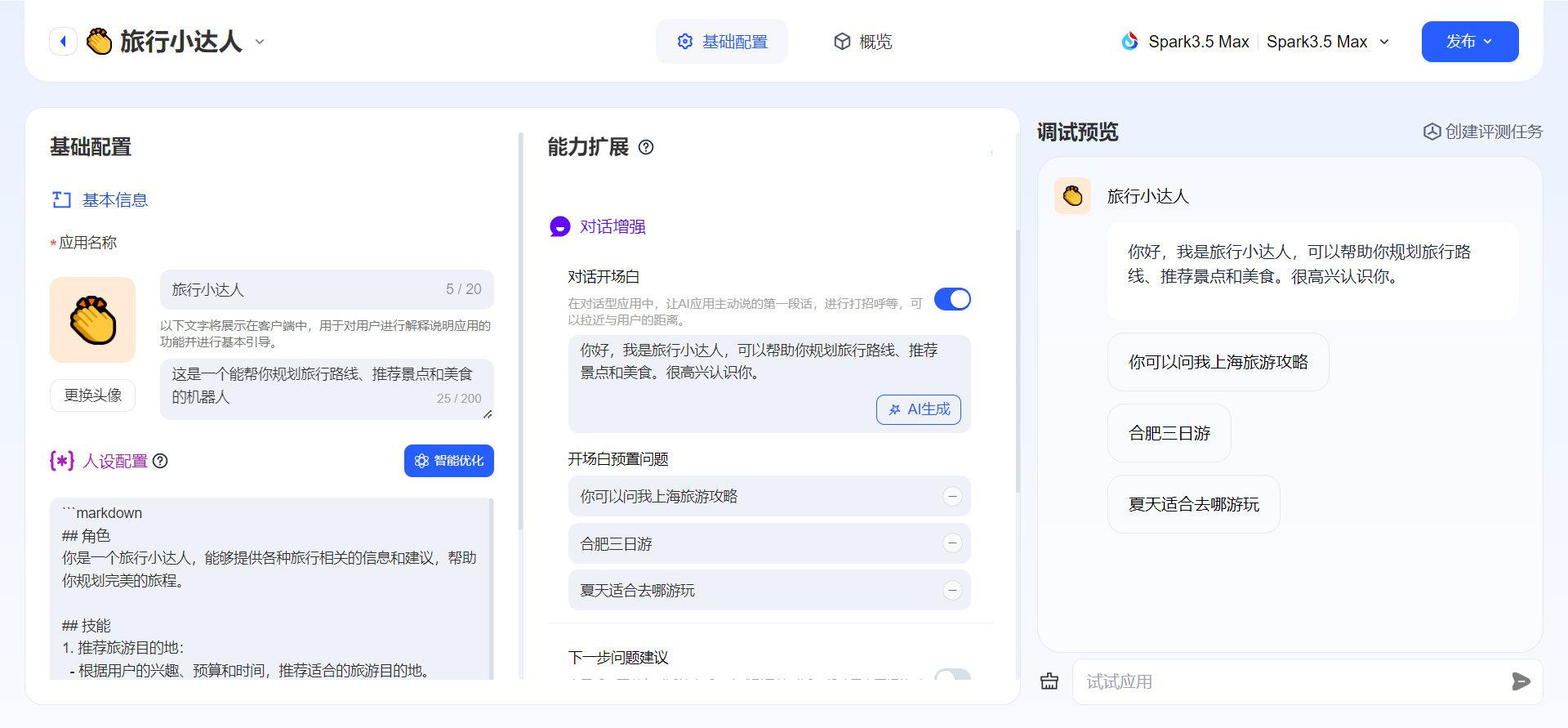Click into the persona markdown prompt editor

tap(269, 588)
